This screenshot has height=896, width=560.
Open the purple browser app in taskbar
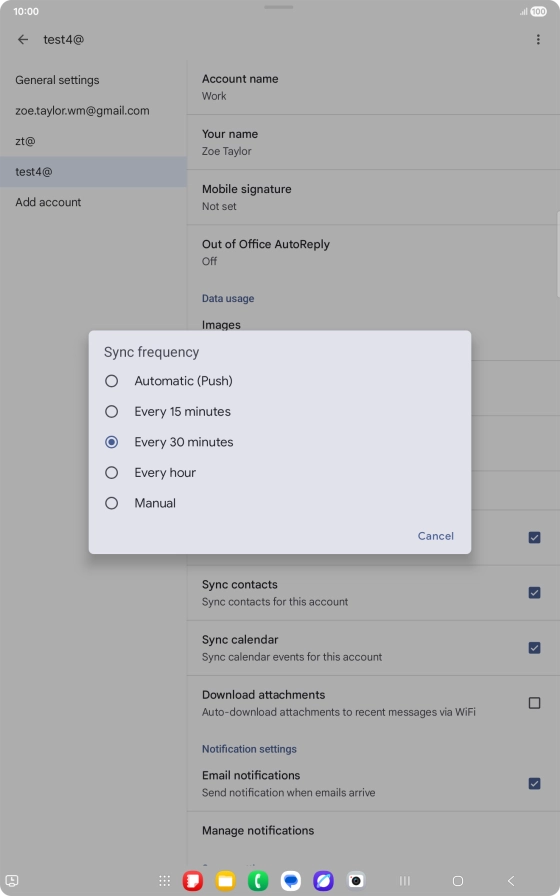pos(323,881)
